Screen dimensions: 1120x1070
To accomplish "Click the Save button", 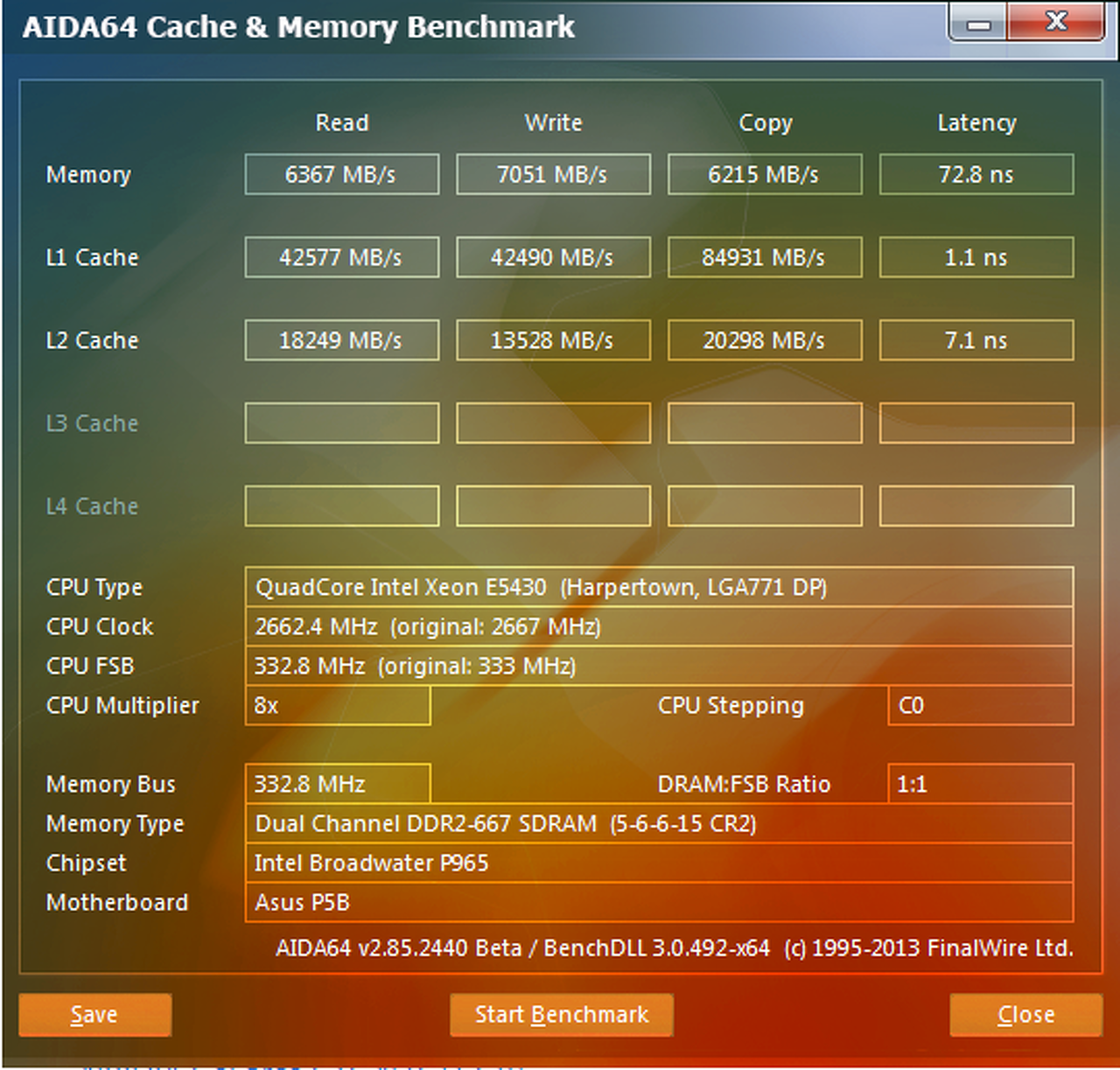I will tap(94, 1015).
